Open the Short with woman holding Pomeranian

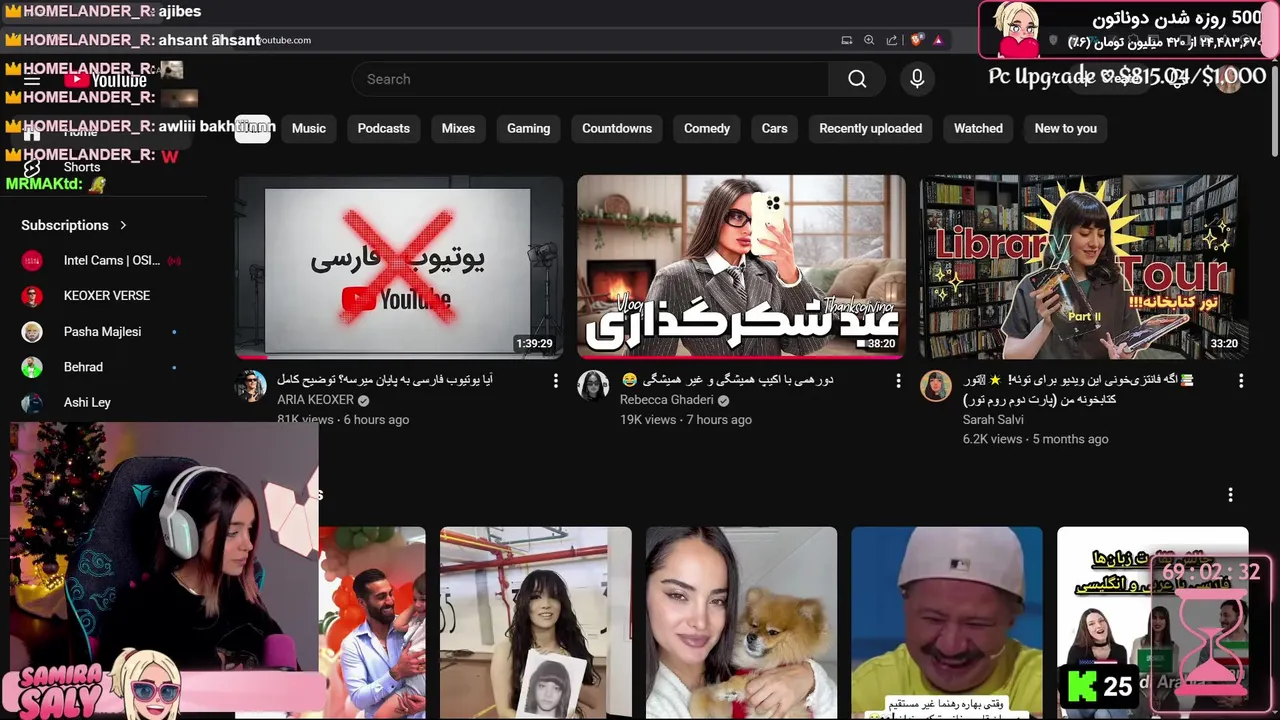coord(741,623)
